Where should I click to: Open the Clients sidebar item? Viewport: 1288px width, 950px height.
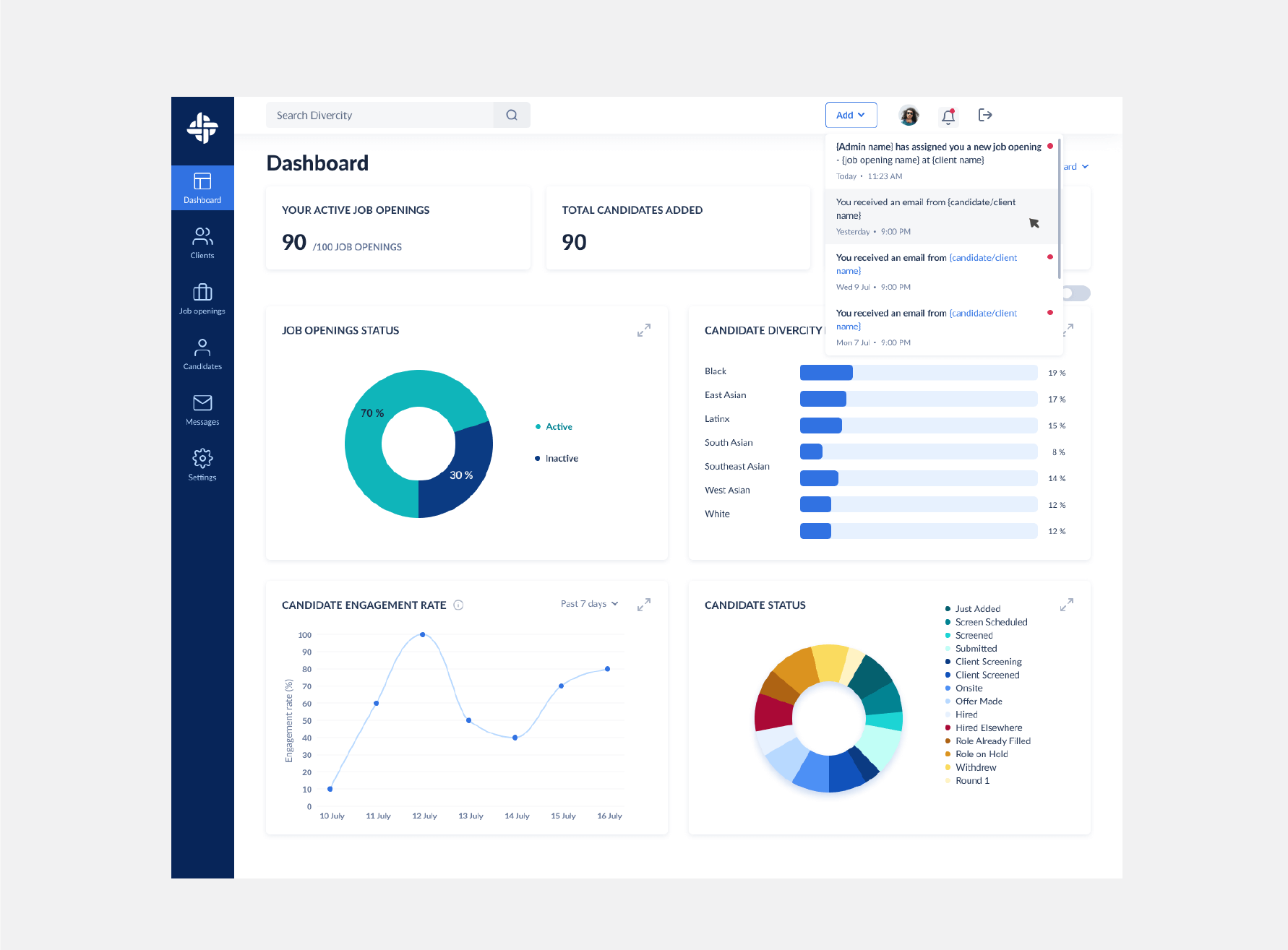[202, 243]
